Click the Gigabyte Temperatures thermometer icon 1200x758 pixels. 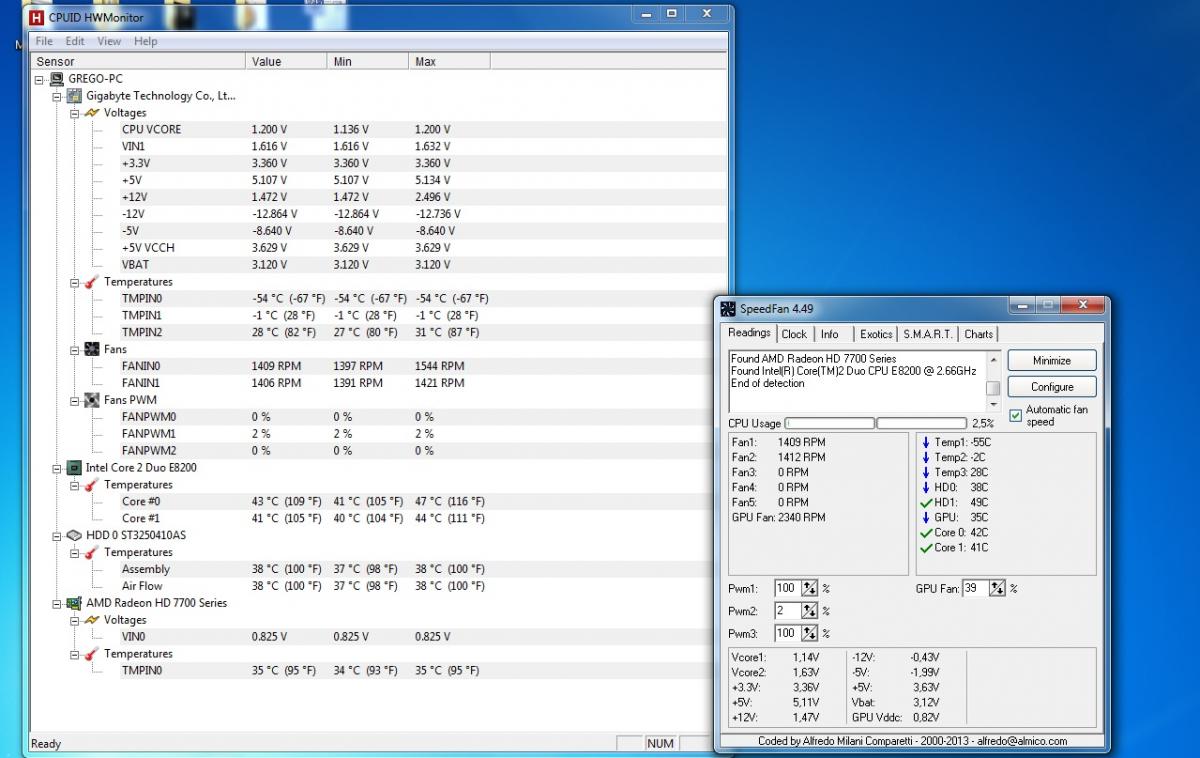(x=91, y=282)
